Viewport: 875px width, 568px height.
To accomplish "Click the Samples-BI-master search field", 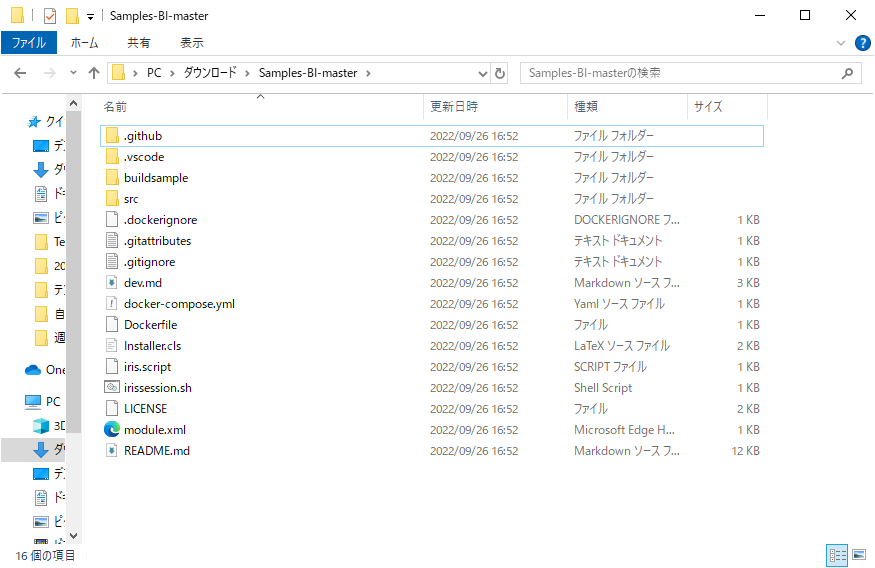I will [680, 73].
